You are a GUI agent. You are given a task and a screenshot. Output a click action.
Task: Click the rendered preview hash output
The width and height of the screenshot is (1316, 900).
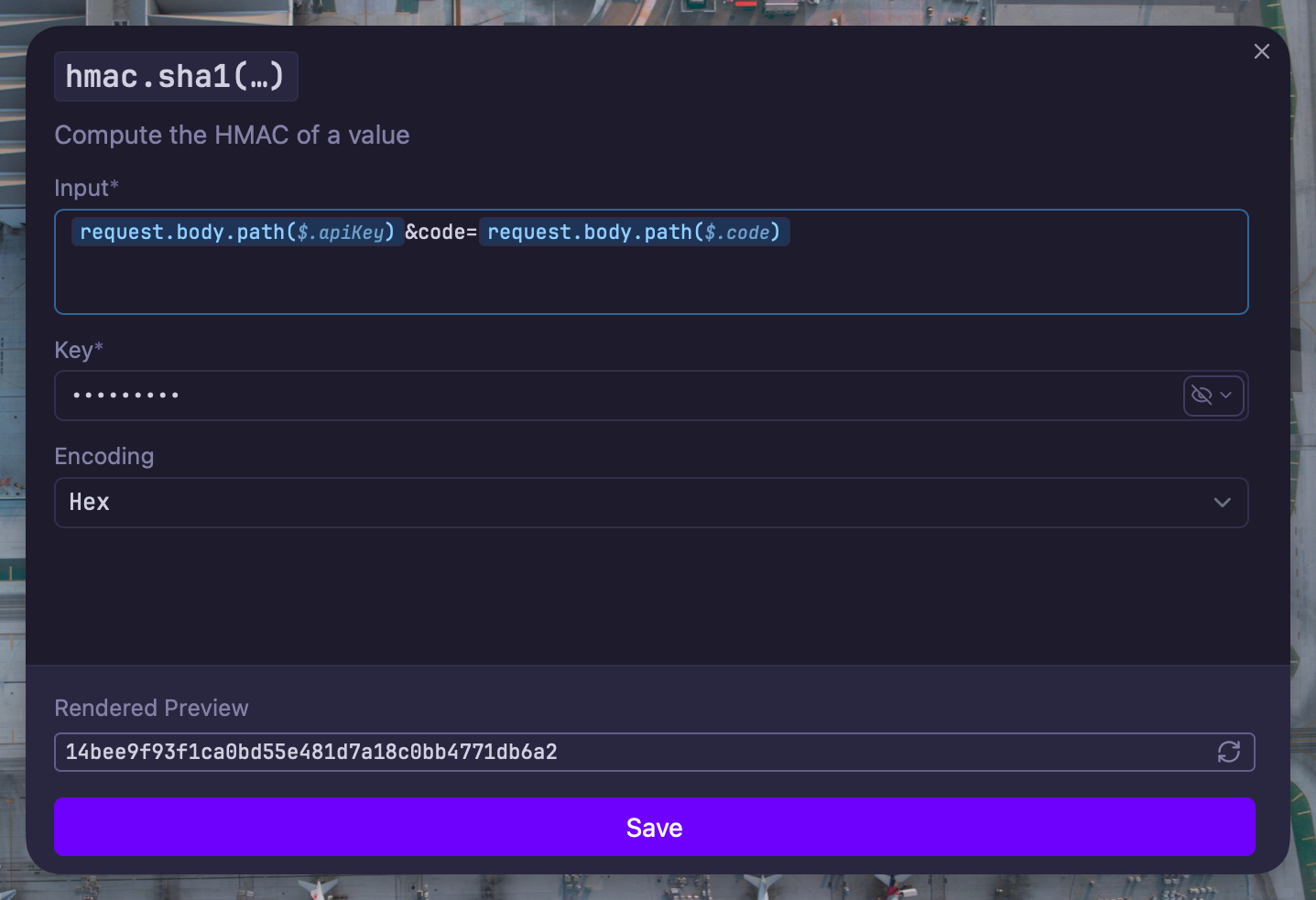point(311,752)
